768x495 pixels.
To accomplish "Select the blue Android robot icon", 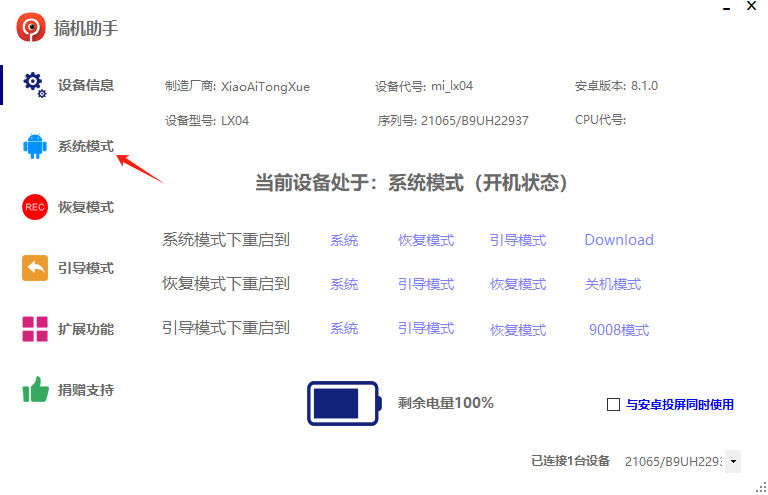I will point(35,147).
